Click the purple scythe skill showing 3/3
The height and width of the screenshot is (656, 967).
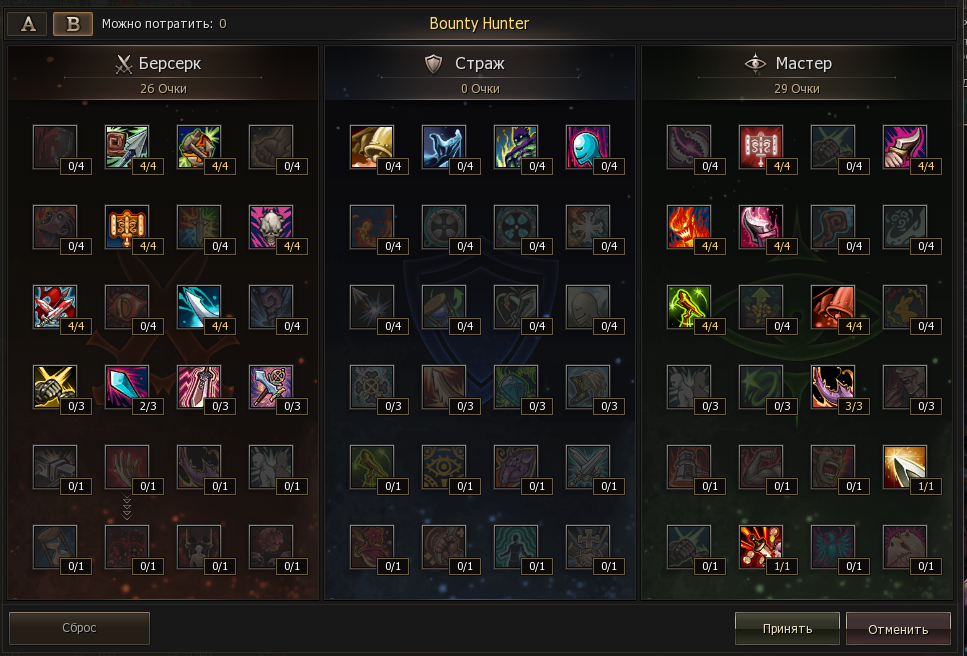tap(833, 387)
